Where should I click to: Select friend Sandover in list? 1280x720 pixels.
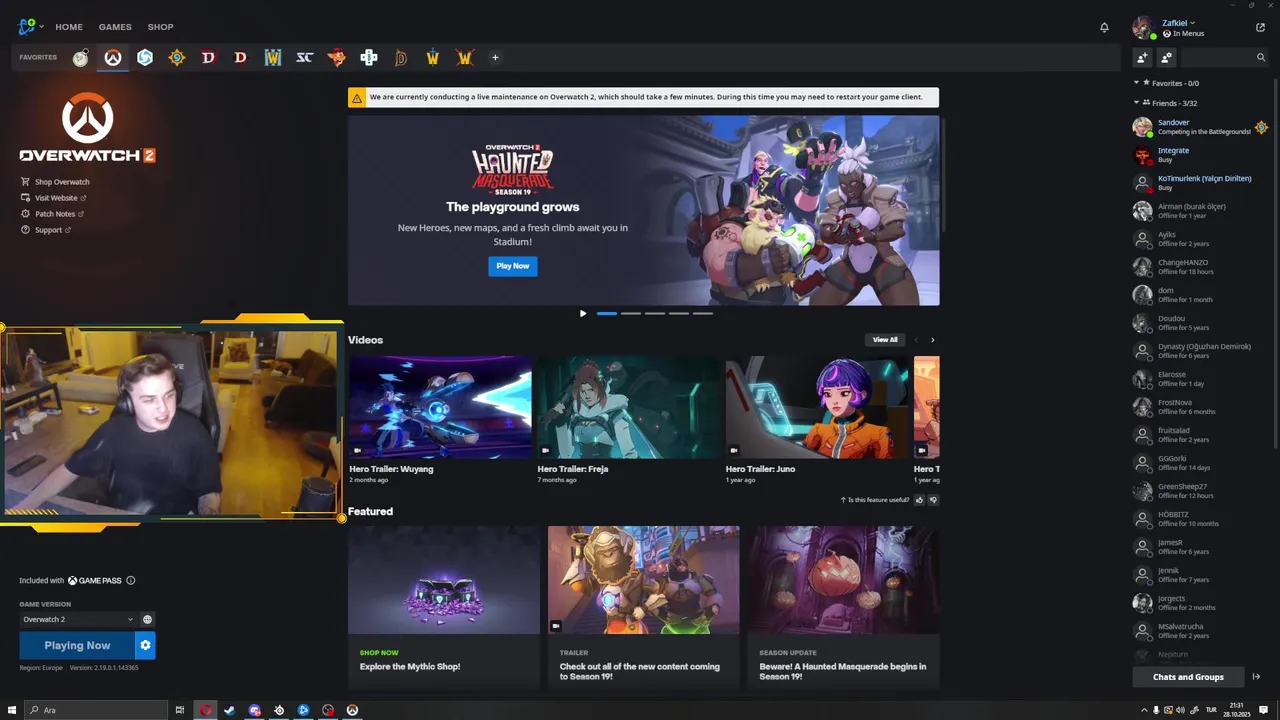coord(1200,127)
